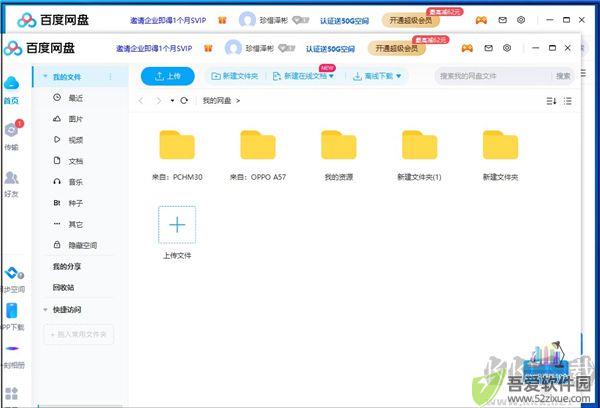The height and width of the screenshot is (408, 600).
Task: Open the apps grid icon at sidebar bottom
Action: [x=11, y=393]
